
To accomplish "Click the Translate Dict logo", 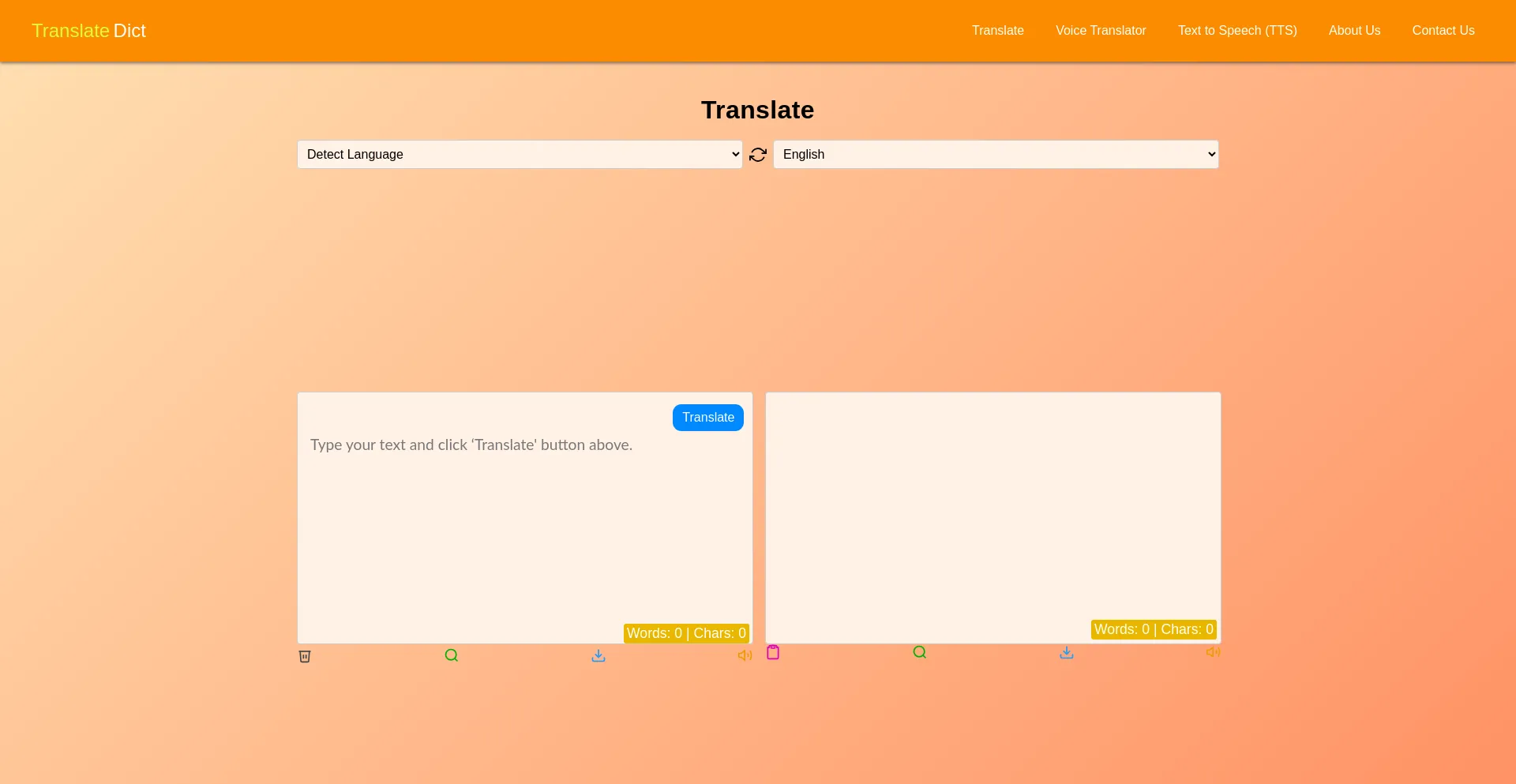I will pyautogui.click(x=88, y=31).
